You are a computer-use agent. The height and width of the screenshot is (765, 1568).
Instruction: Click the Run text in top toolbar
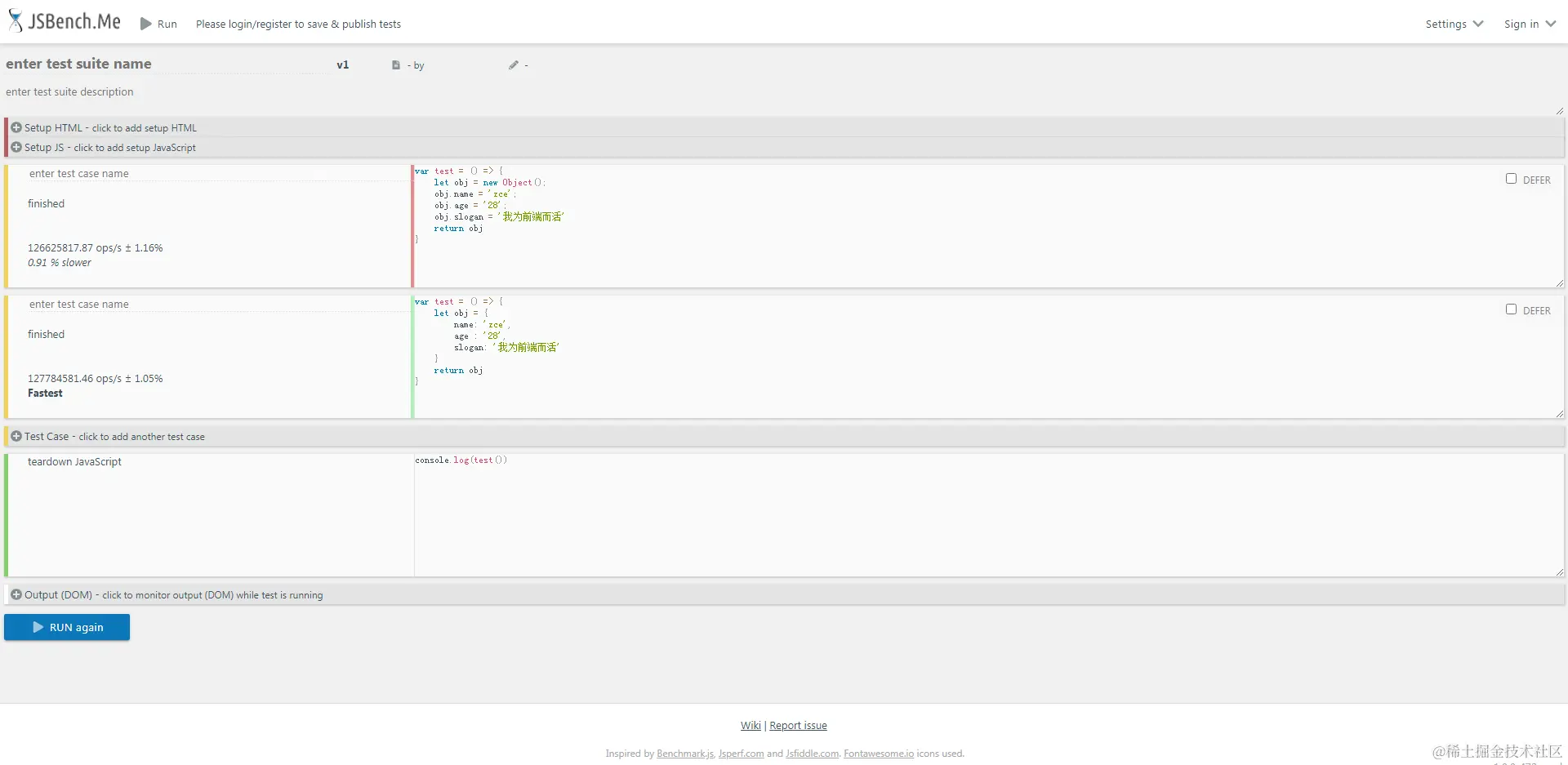(x=167, y=24)
